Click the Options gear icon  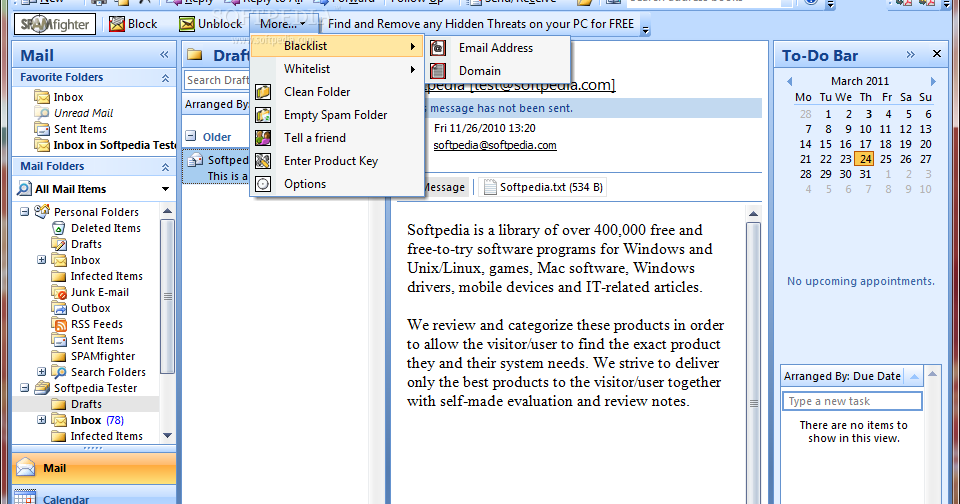pos(263,184)
